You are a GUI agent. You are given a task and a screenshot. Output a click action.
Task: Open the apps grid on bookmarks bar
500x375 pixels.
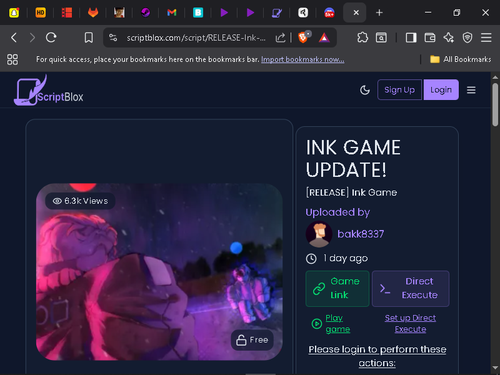tap(13, 59)
